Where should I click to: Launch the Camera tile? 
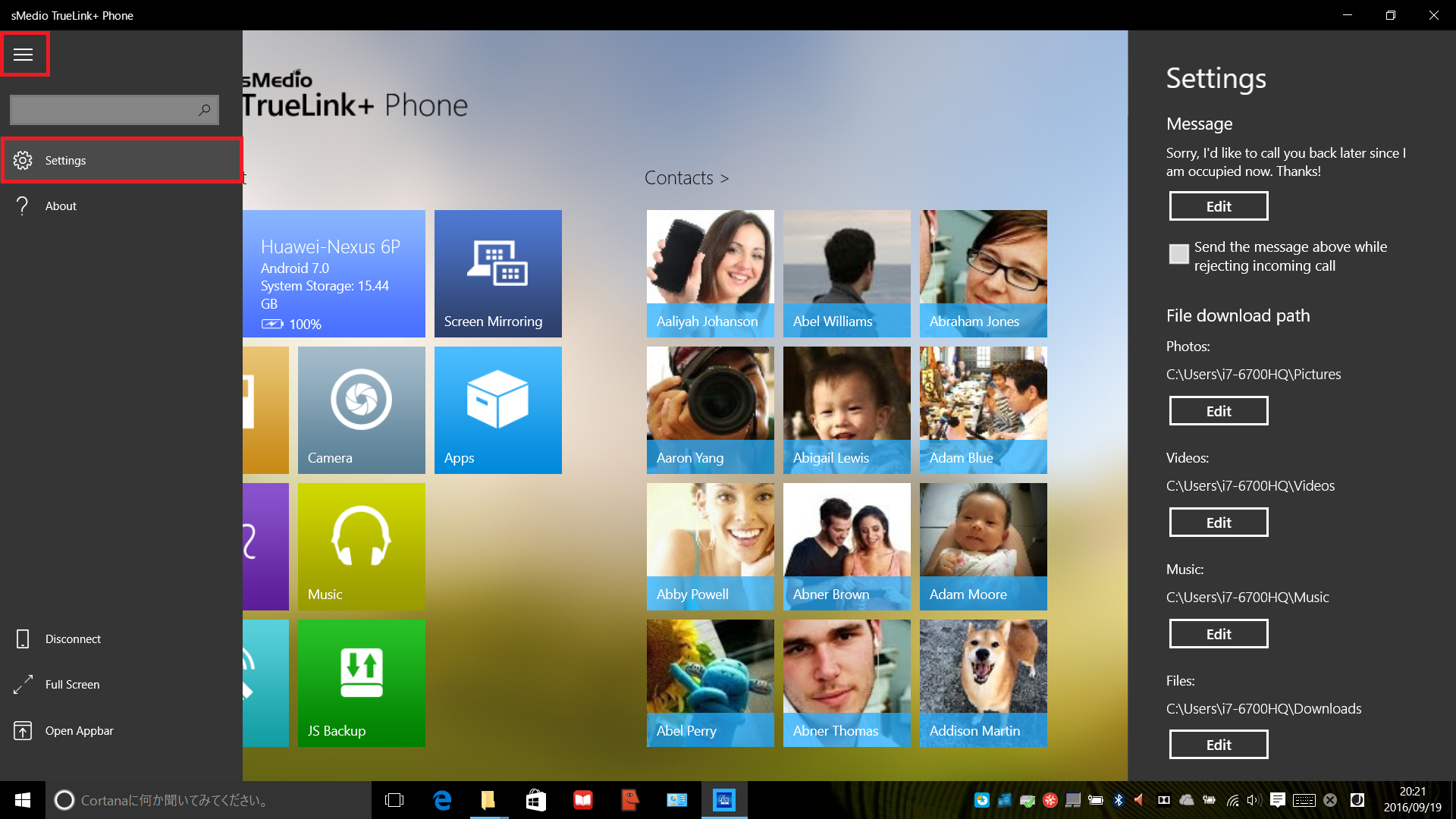[x=362, y=410]
